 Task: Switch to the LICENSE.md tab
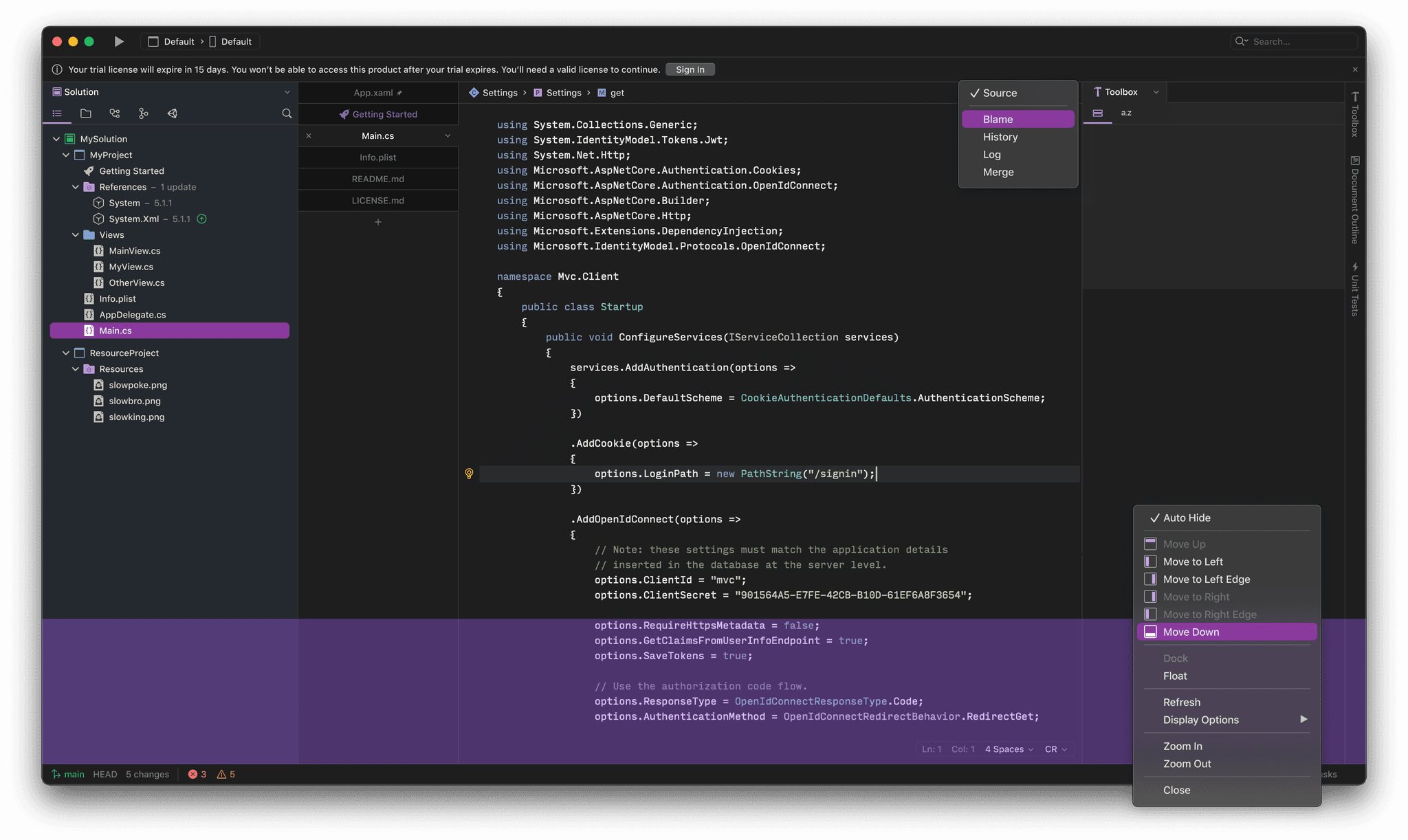[378, 200]
